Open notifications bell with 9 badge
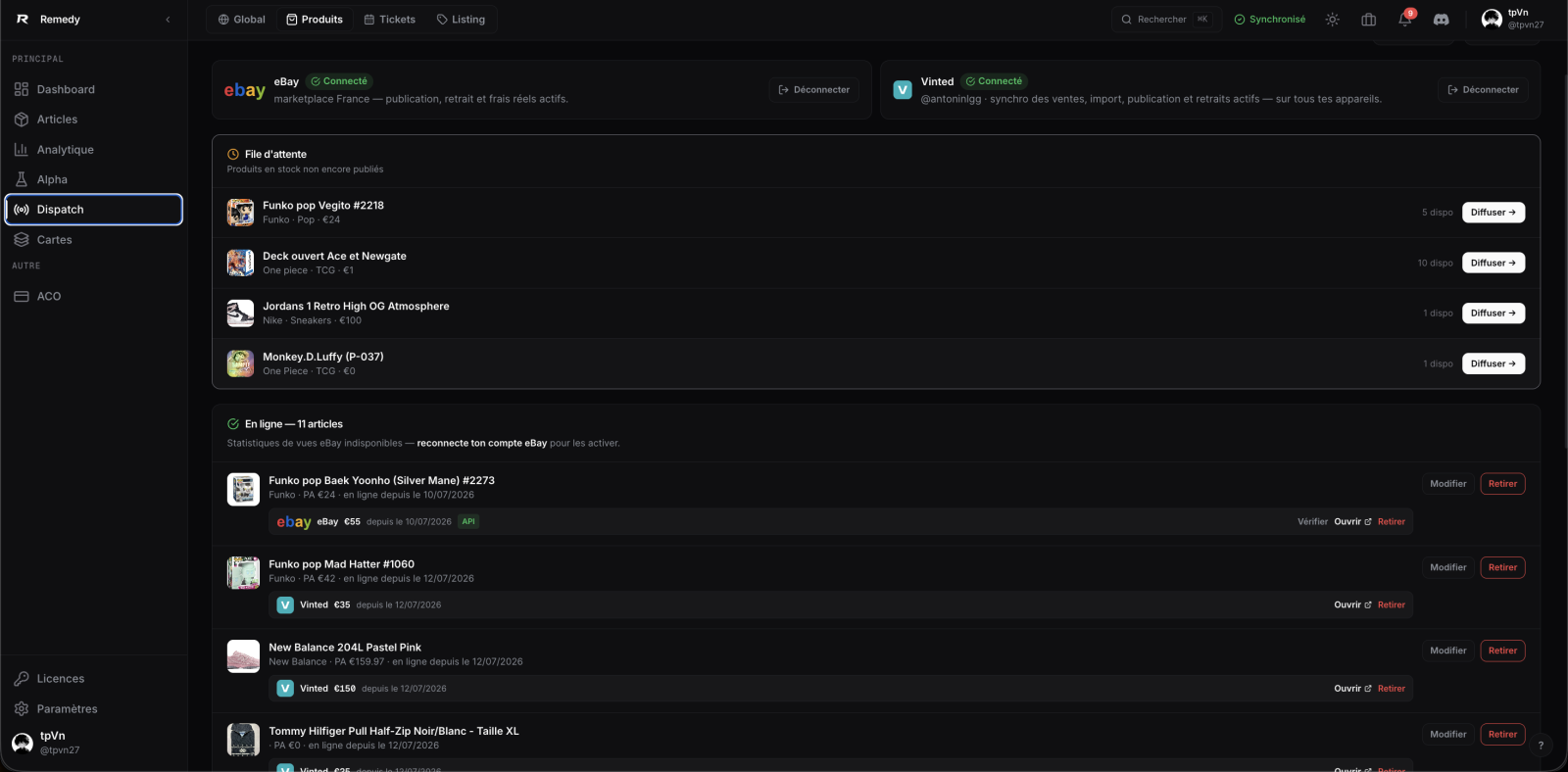This screenshot has height=772, width=1568. pyautogui.click(x=1405, y=19)
